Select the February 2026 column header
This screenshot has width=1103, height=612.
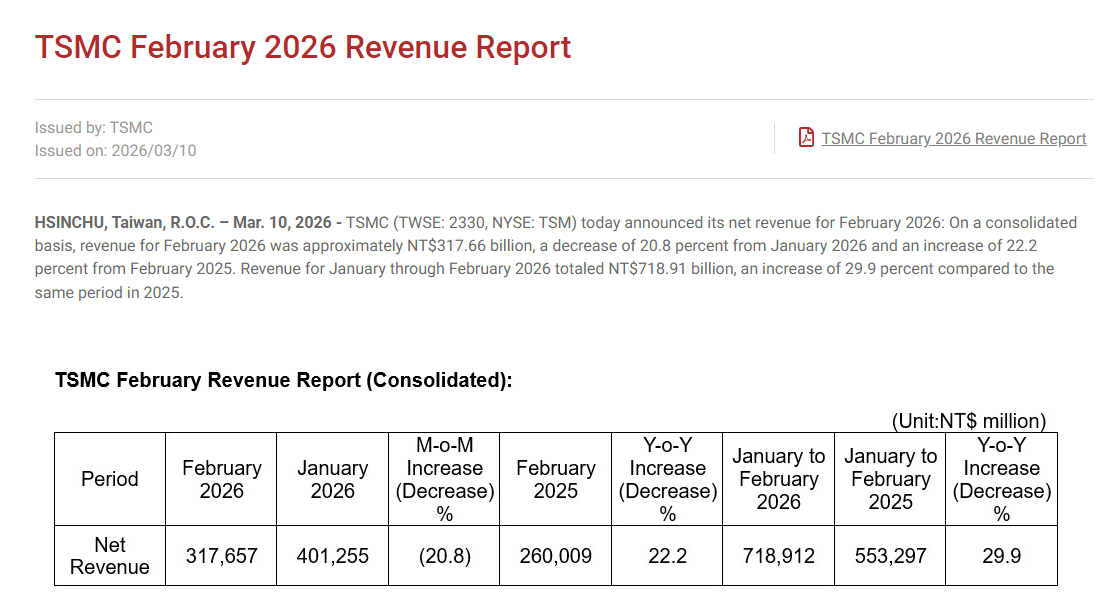coord(221,479)
